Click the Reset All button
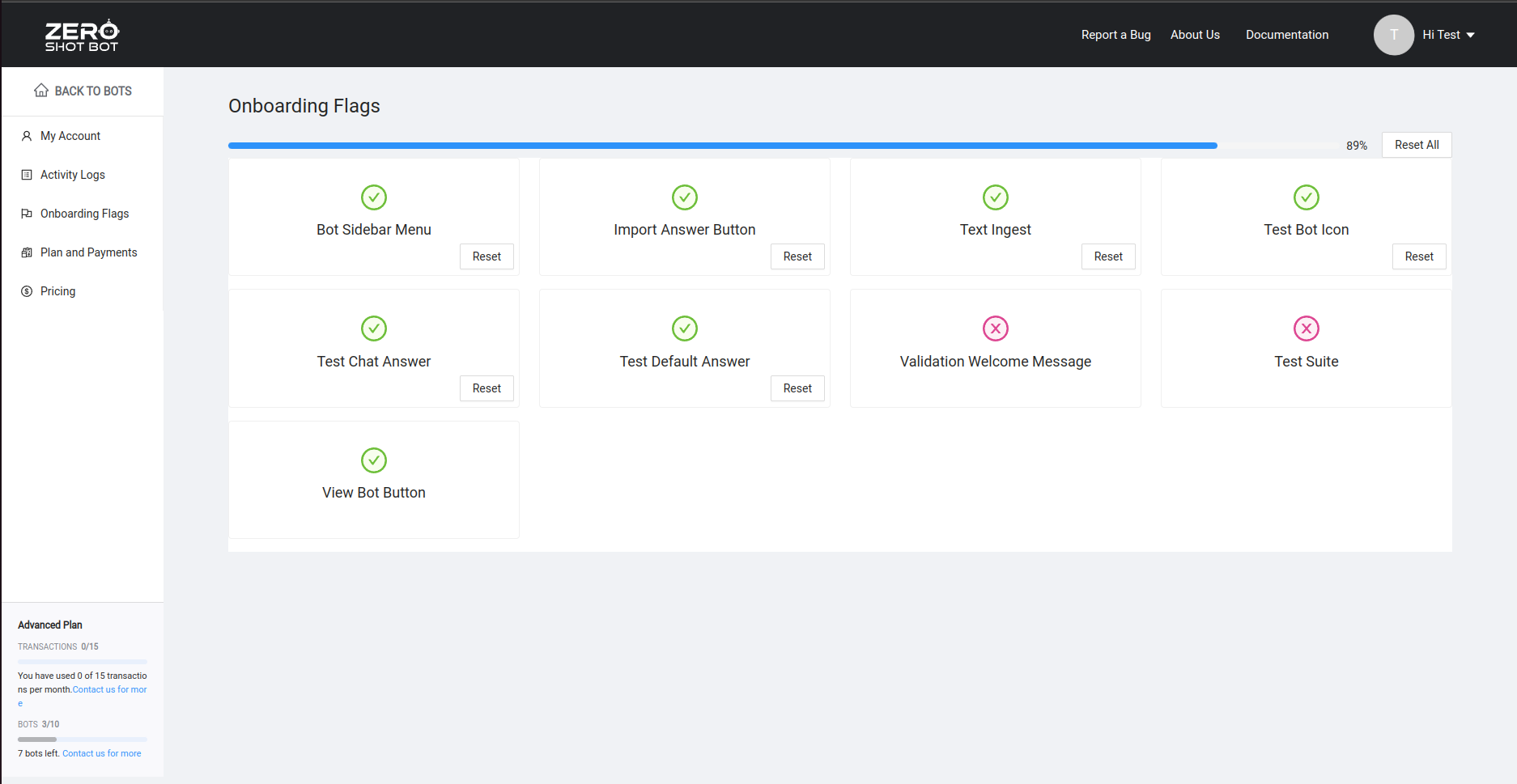The image size is (1517, 784). [1416, 144]
